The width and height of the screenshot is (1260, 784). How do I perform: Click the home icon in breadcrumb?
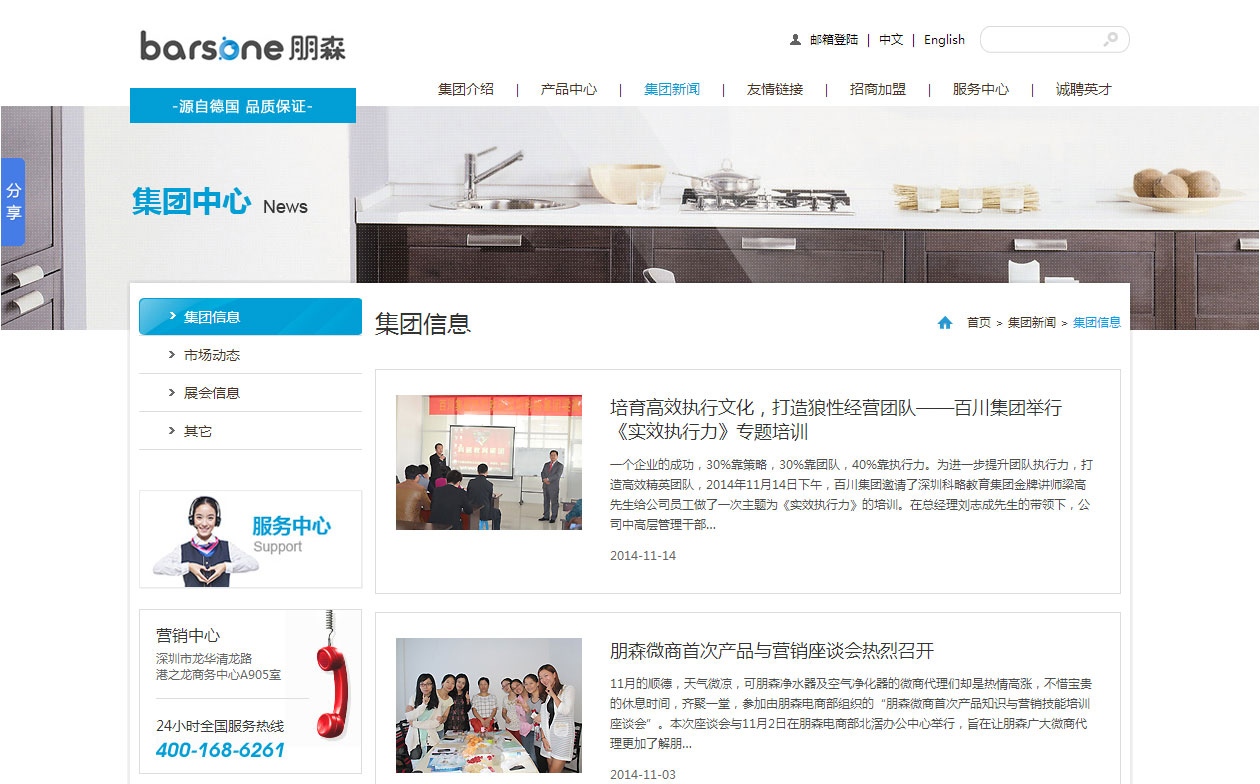click(x=945, y=323)
